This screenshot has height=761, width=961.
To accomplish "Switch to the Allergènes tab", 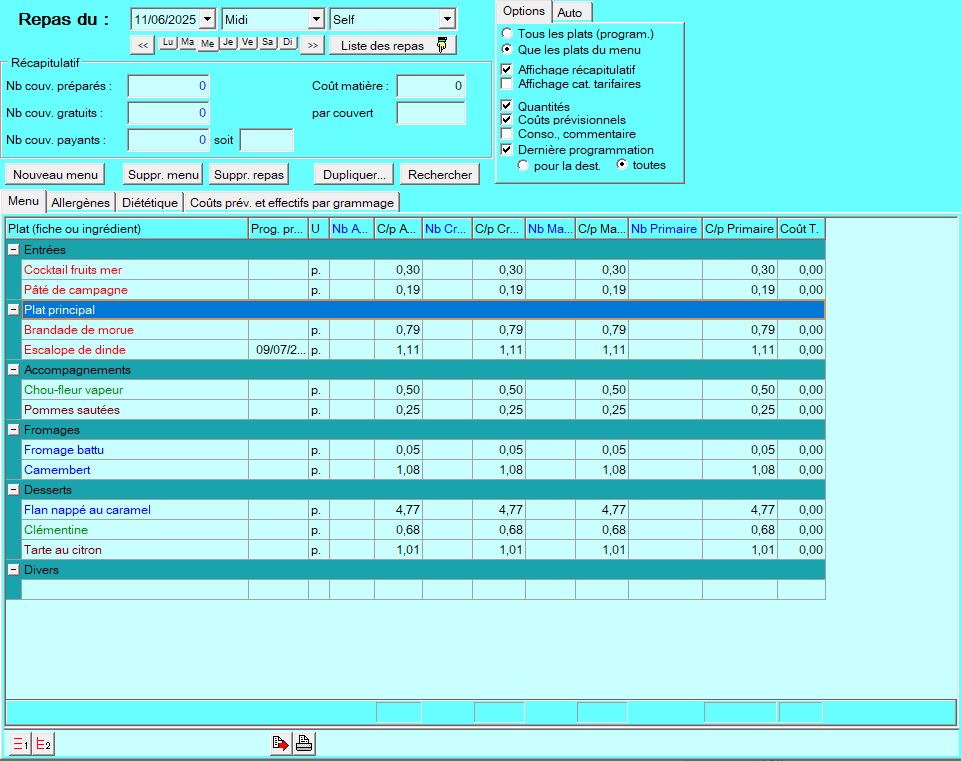I will tap(80, 203).
